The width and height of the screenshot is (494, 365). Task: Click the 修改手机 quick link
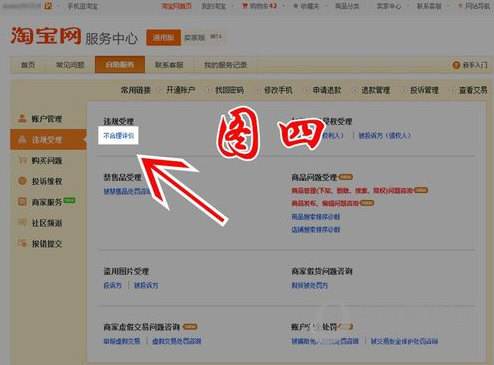click(x=278, y=90)
